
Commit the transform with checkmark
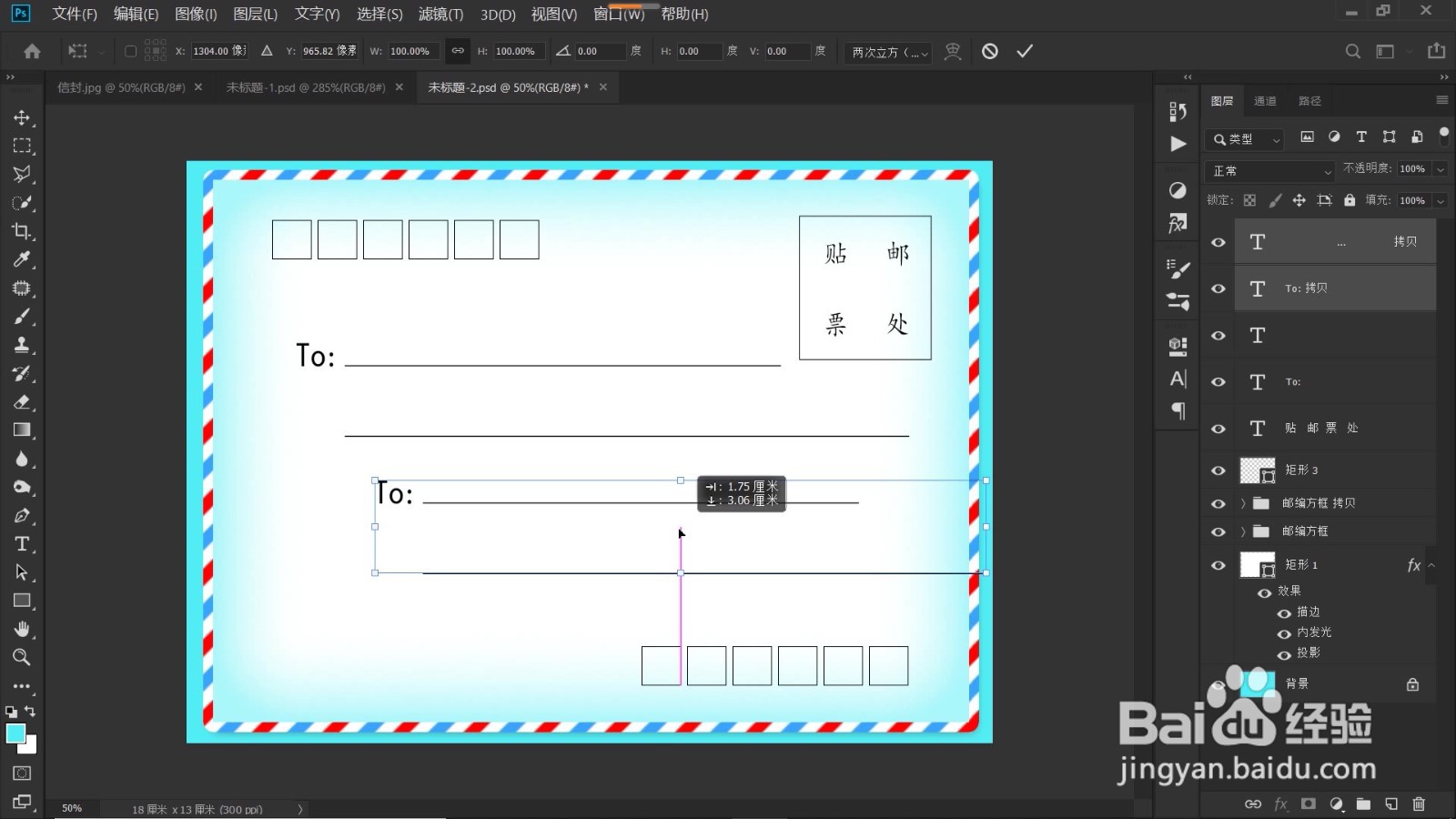click(x=1025, y=51)
